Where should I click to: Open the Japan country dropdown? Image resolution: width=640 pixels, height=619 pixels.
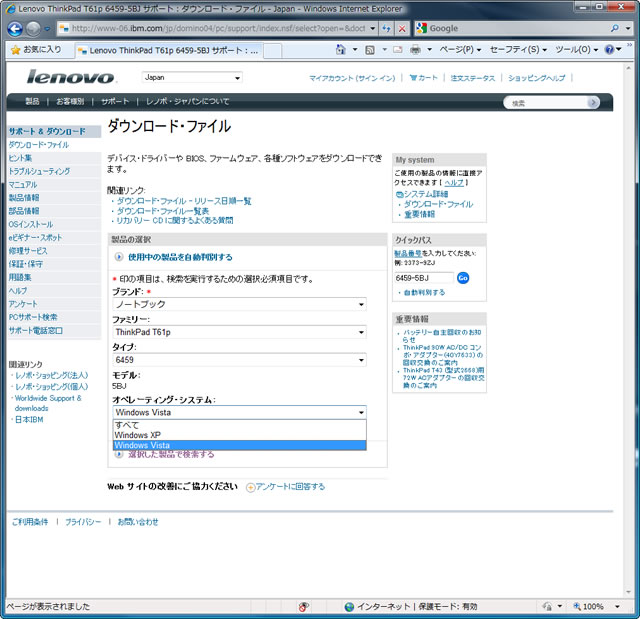coord(192,78)
